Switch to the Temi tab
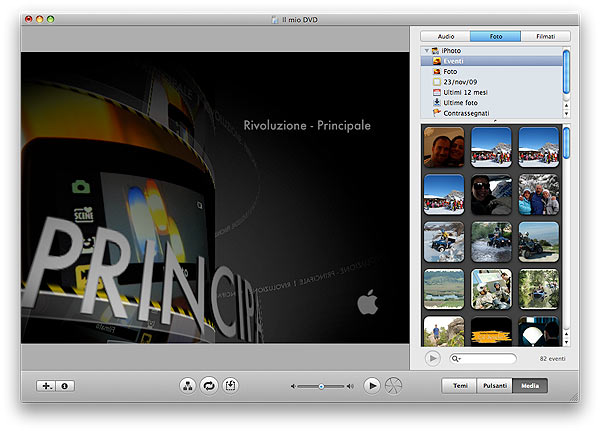Image resolution: width=600 pixels, height=431 pixels. pos(460,386)
